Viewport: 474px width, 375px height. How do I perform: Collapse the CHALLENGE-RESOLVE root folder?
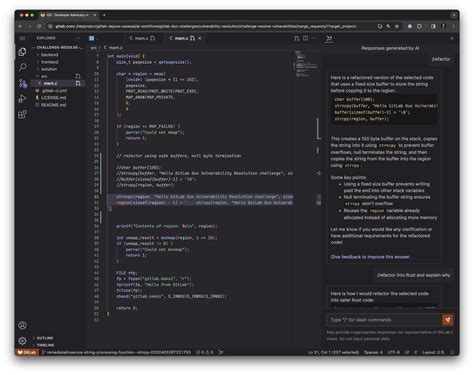(x=57, y=47)
